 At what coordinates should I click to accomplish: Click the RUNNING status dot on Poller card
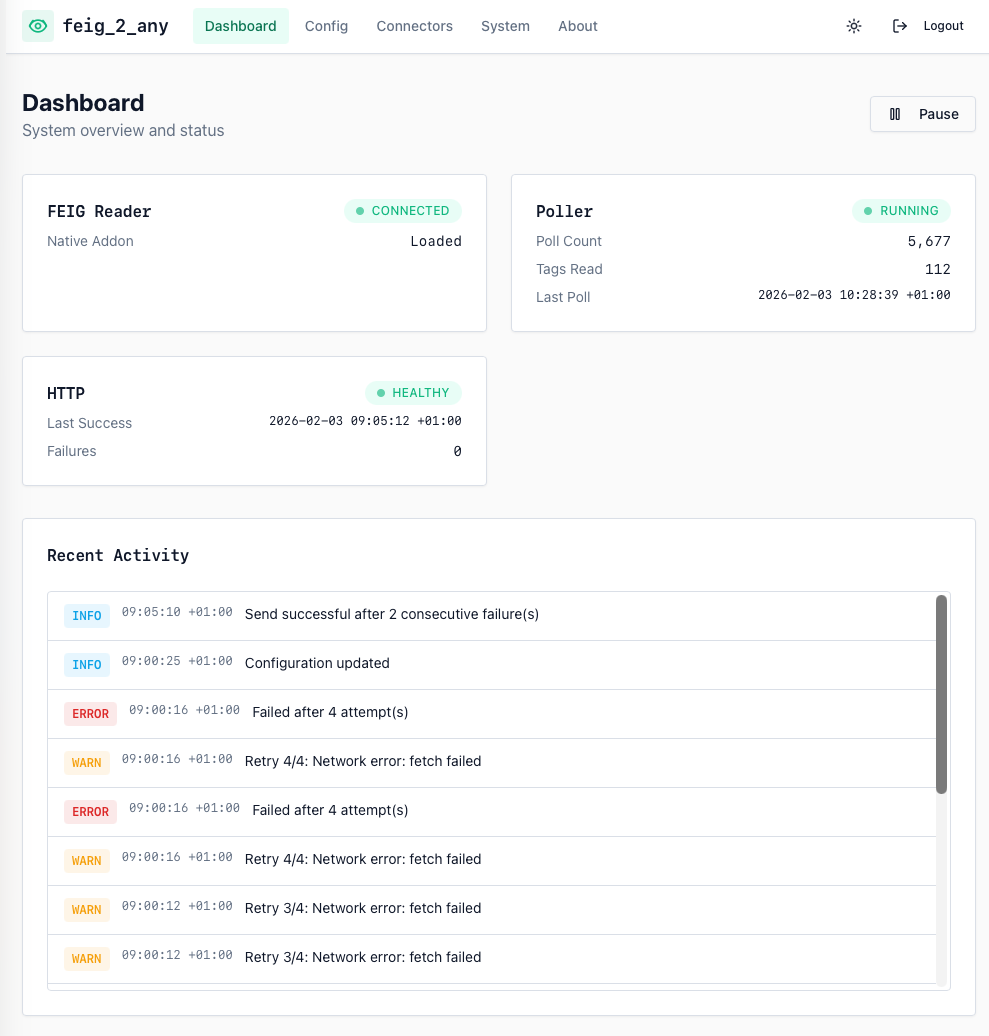(x=866, y=211)
